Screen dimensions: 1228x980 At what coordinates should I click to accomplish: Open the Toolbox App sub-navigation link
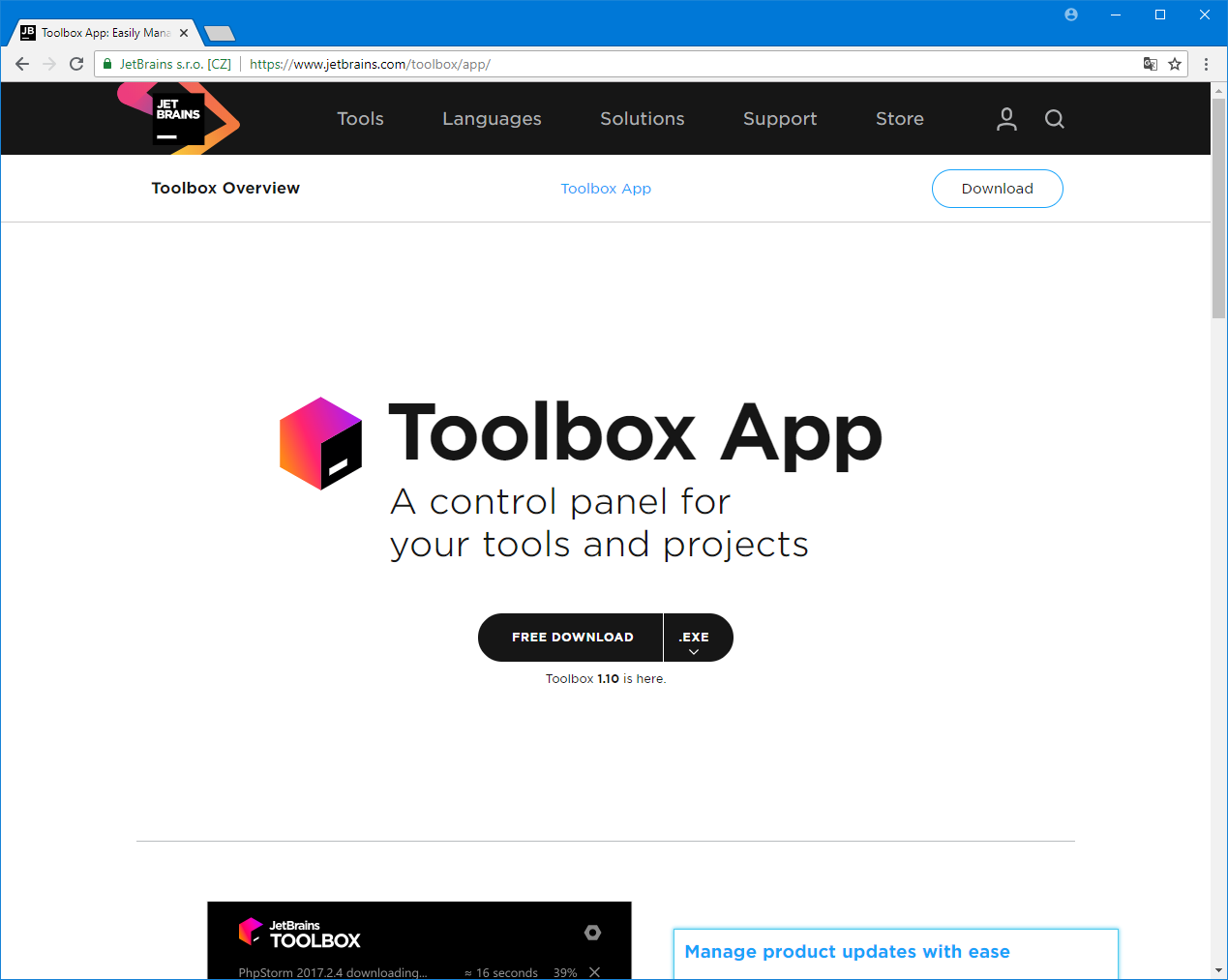pyautogui.click(x=606, y=189)
